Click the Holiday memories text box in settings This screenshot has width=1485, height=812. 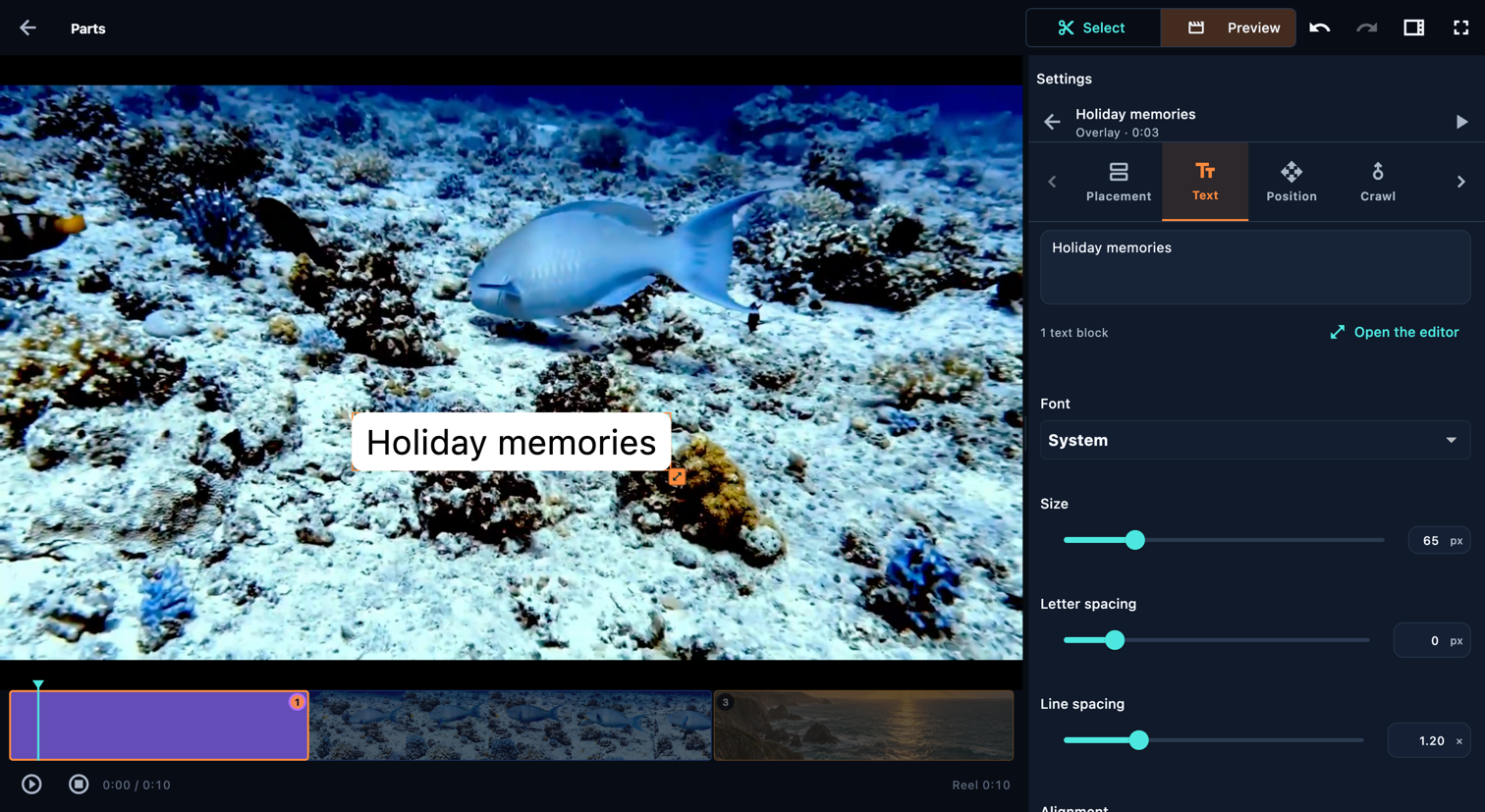point(1254,267)
